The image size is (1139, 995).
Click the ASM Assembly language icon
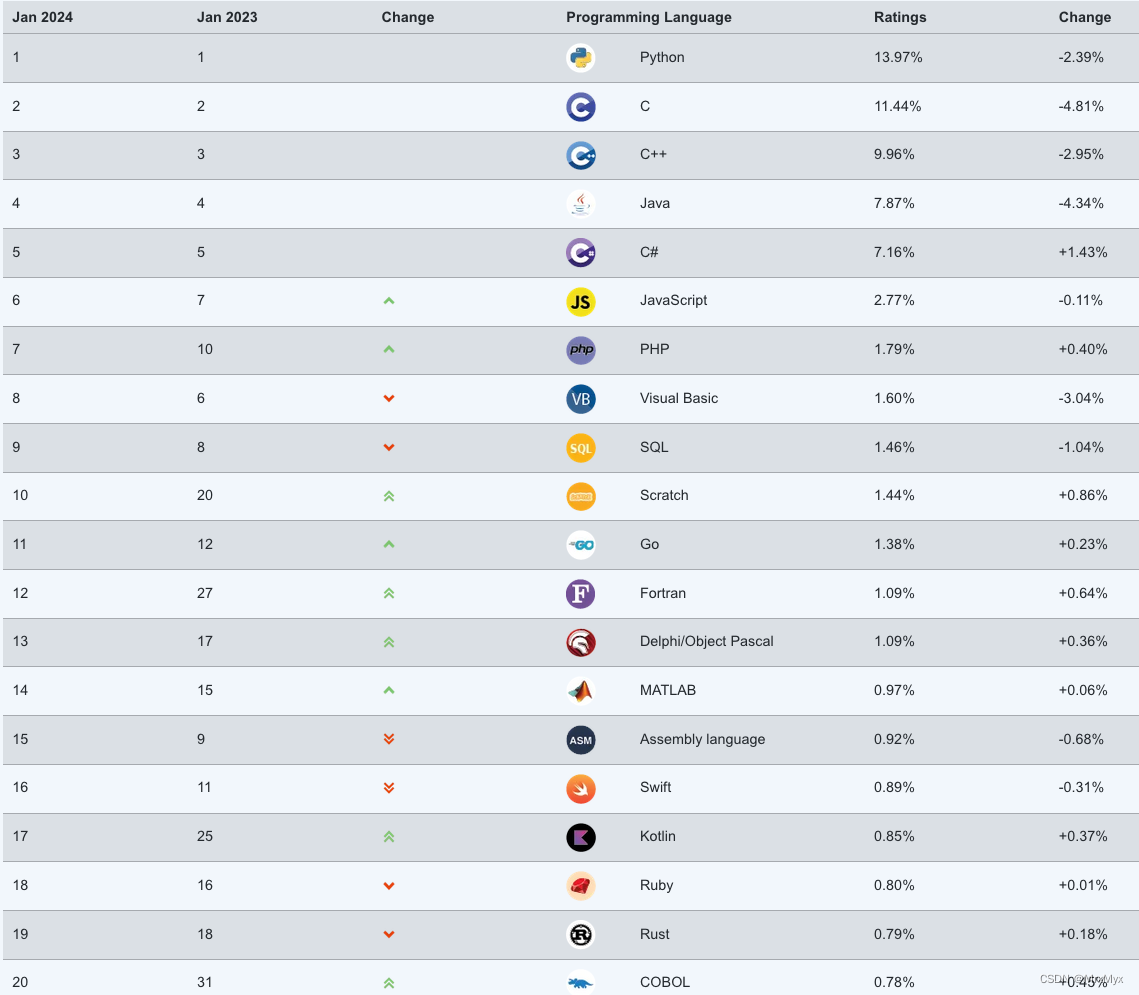point(580,740)
